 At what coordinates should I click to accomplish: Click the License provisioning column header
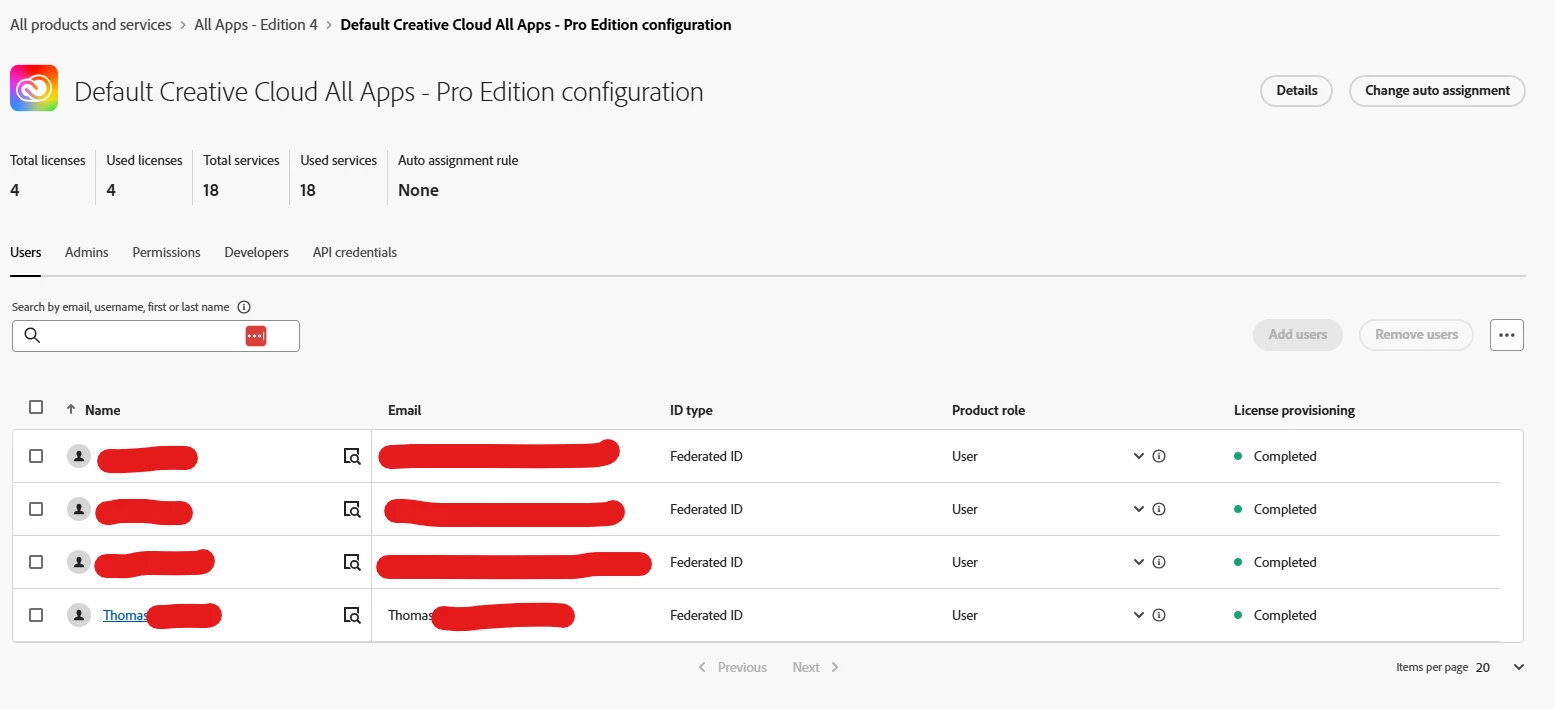1294,410
